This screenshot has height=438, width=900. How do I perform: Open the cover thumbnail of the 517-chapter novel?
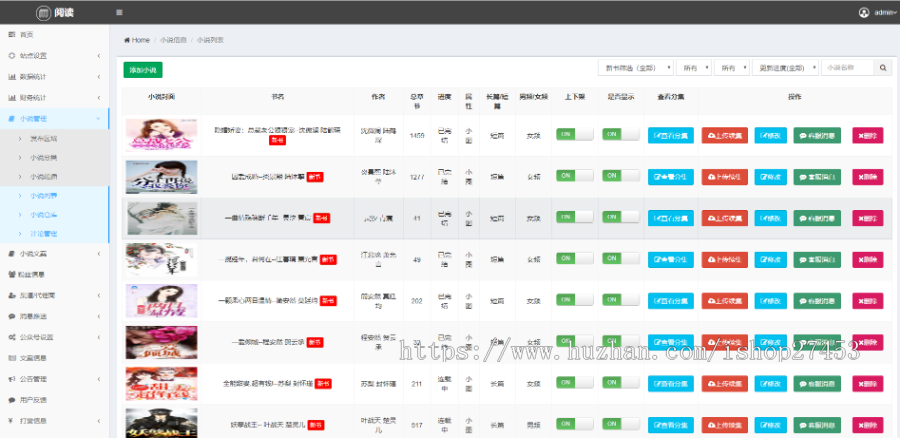(161, 423)
